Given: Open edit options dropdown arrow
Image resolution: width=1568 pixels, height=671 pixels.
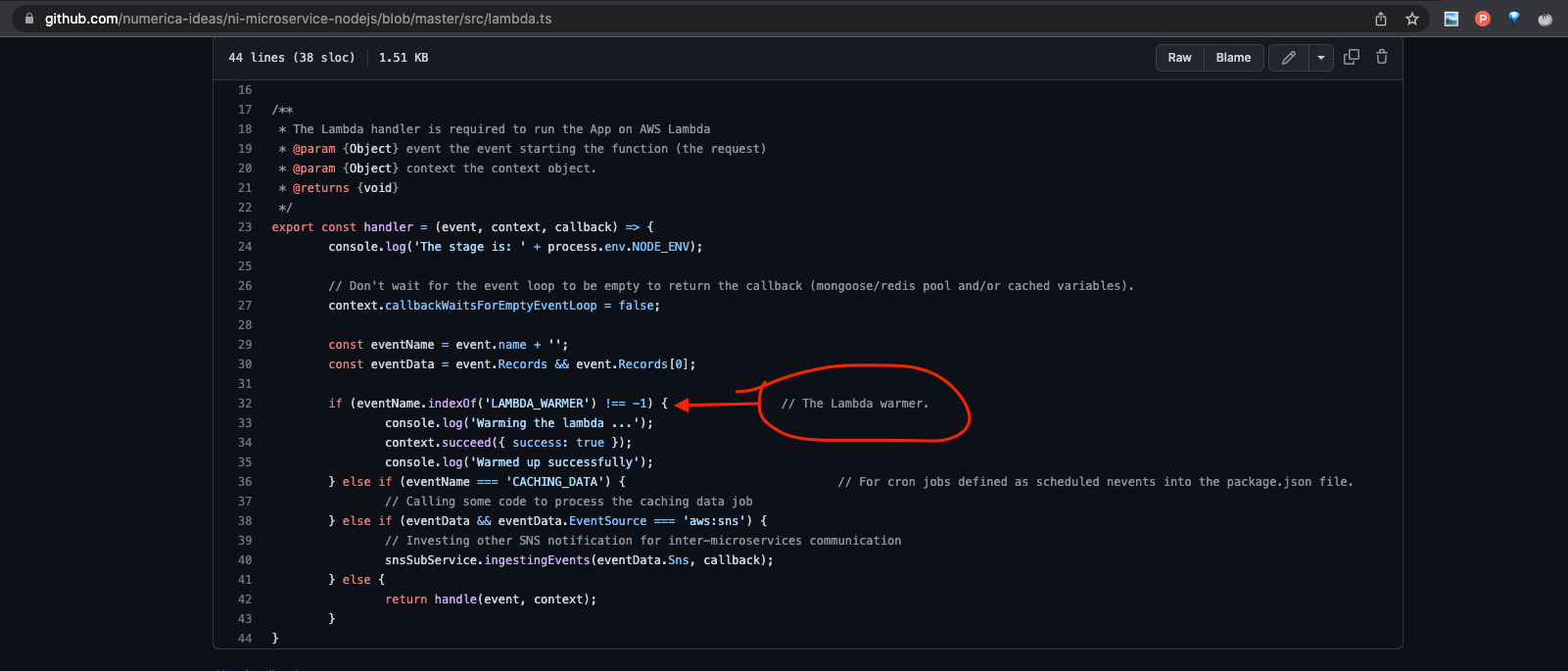Looking at the screenshot, I should pos(1321,58).
